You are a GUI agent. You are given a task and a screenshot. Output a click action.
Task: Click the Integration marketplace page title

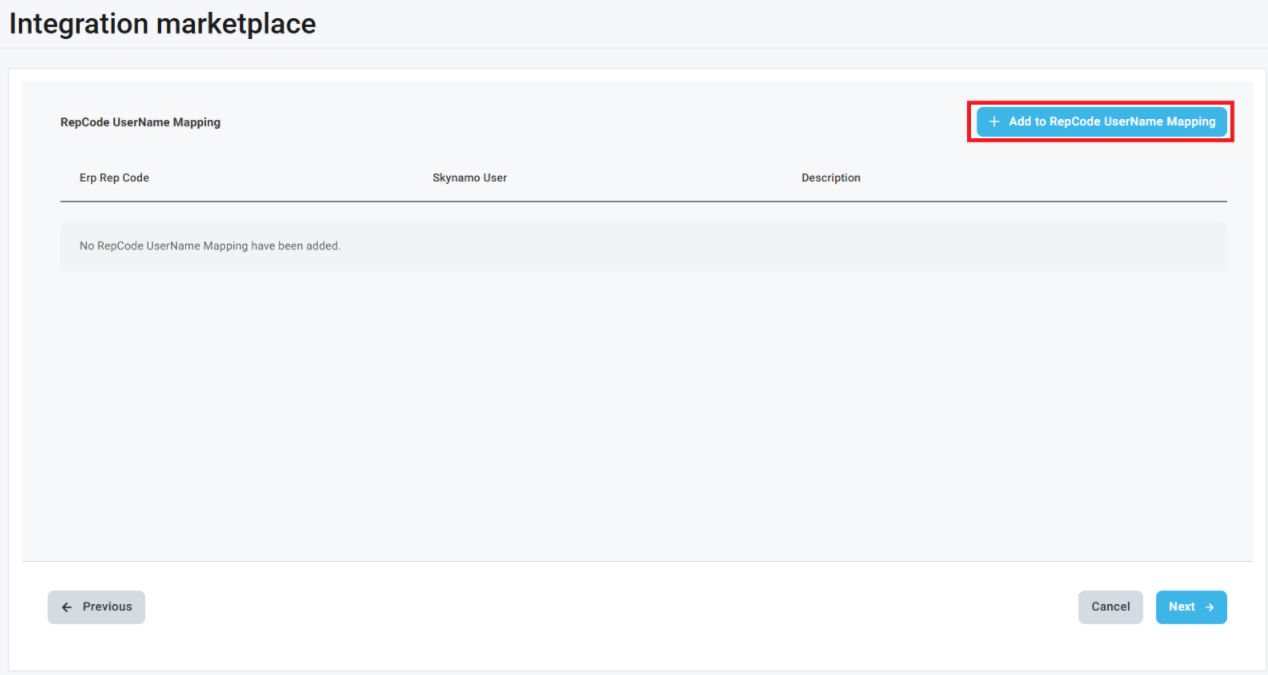tap(162, 24)
